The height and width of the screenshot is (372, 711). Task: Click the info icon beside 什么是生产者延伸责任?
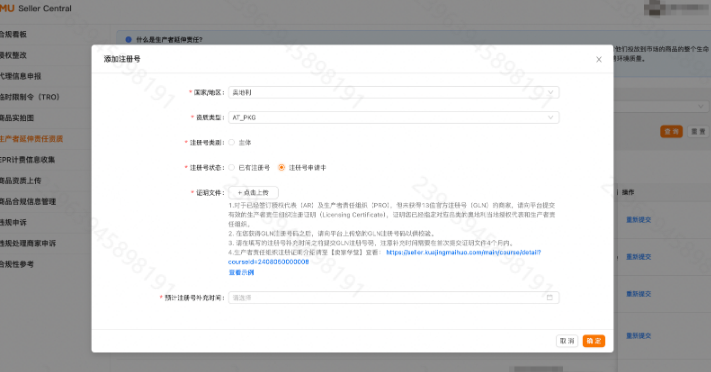click(x=128, y=39)
